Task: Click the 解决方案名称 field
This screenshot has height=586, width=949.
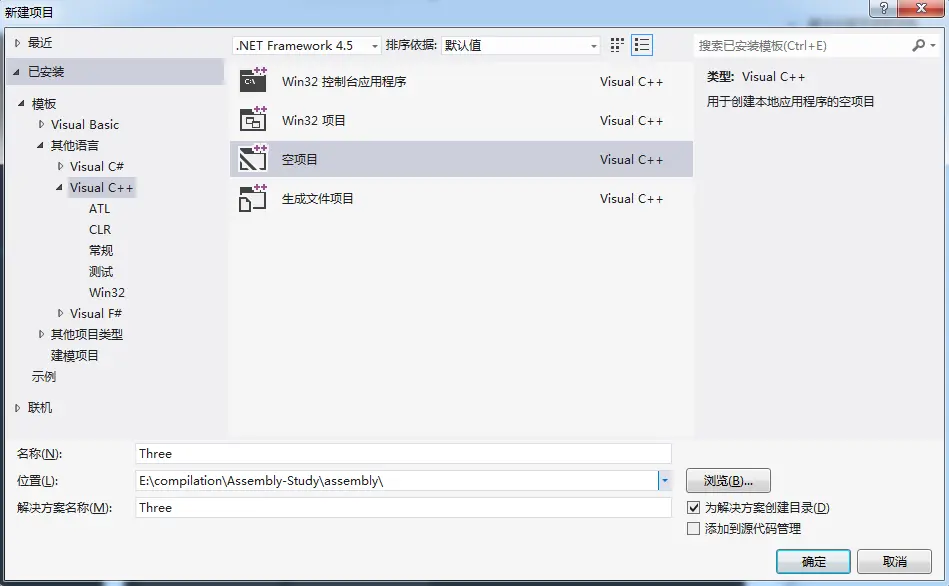Action: point(403,507)
